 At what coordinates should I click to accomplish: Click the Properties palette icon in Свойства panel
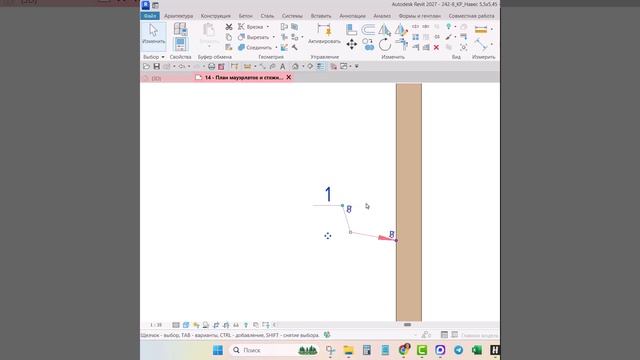180,44
